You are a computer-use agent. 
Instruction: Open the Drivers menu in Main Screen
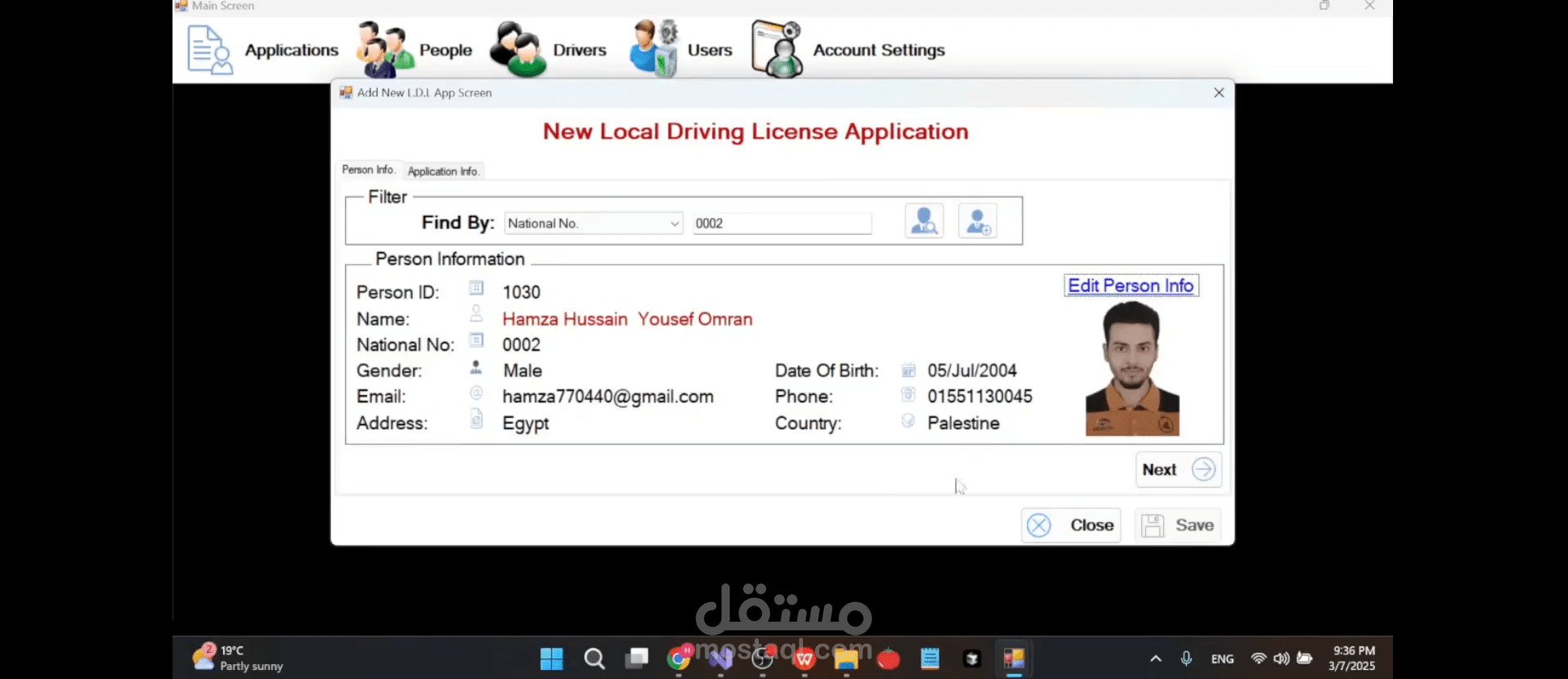coord(548,50)
